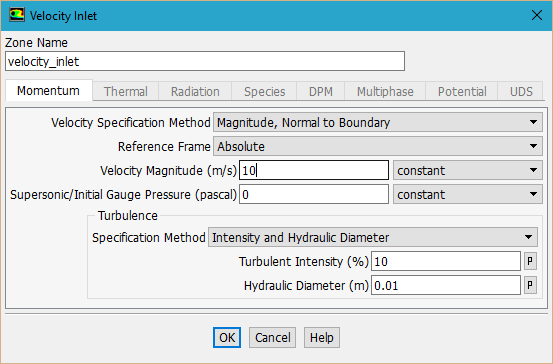
Task: Click the Zone Name text field
Action: click(205, 61)
